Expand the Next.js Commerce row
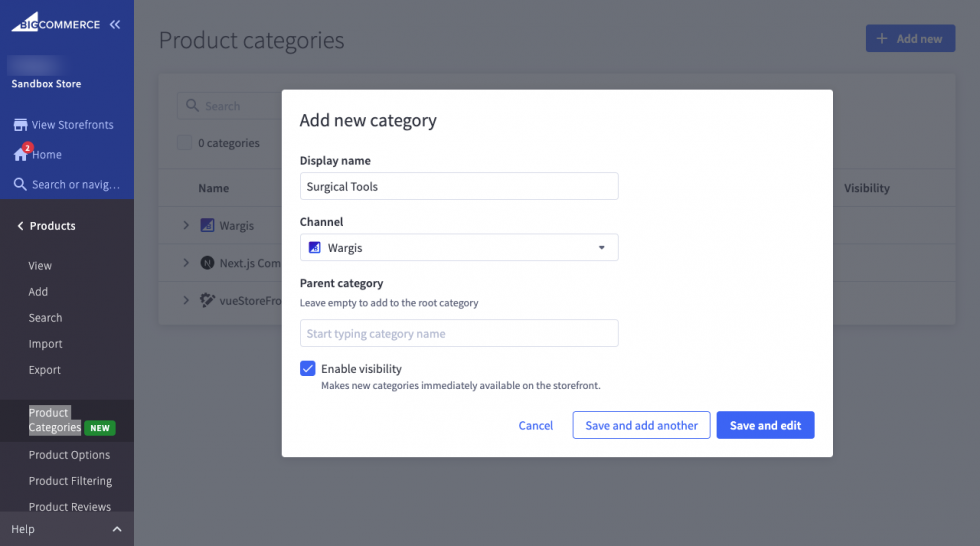 point(186,263)
